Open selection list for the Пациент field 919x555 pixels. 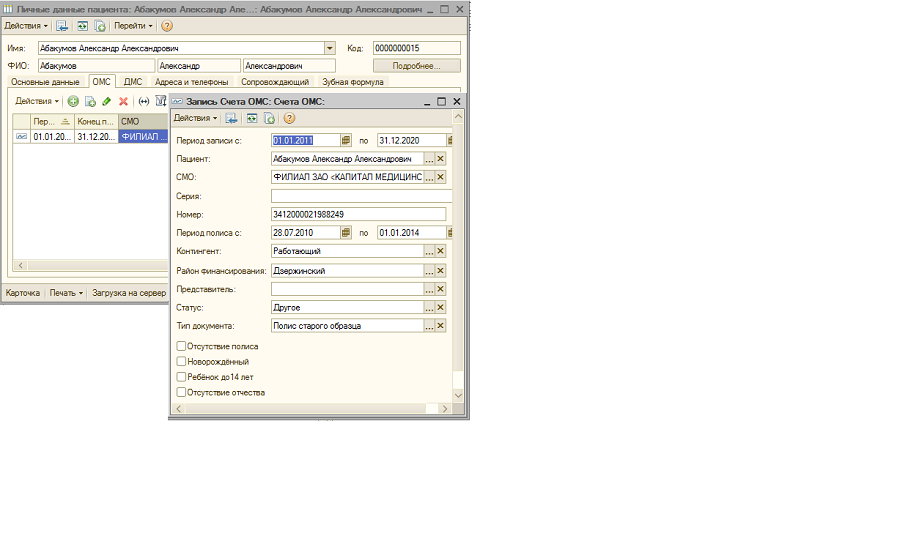429,159
